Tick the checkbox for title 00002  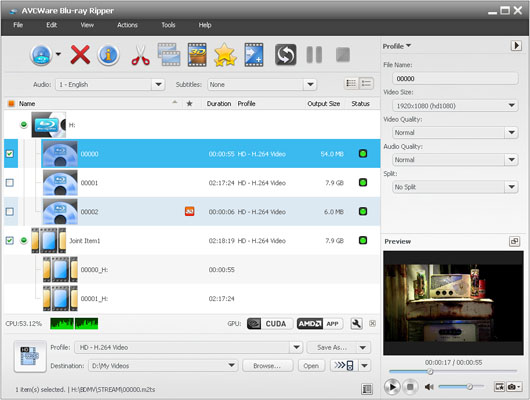pos(10,212)
